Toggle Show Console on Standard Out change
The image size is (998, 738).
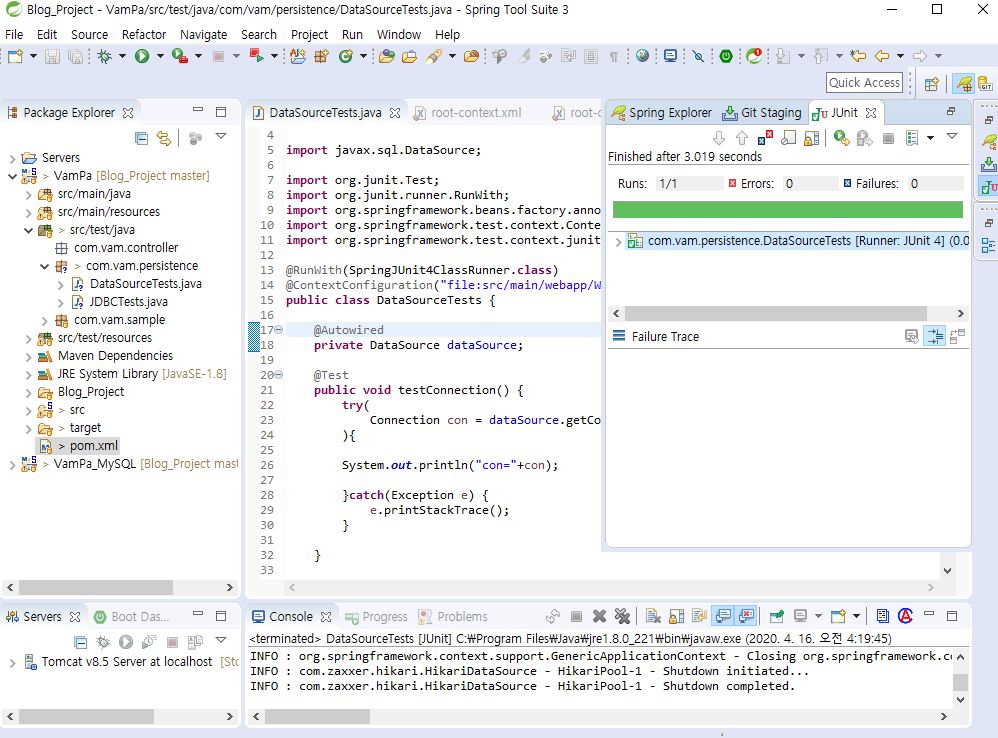[723, 616]
